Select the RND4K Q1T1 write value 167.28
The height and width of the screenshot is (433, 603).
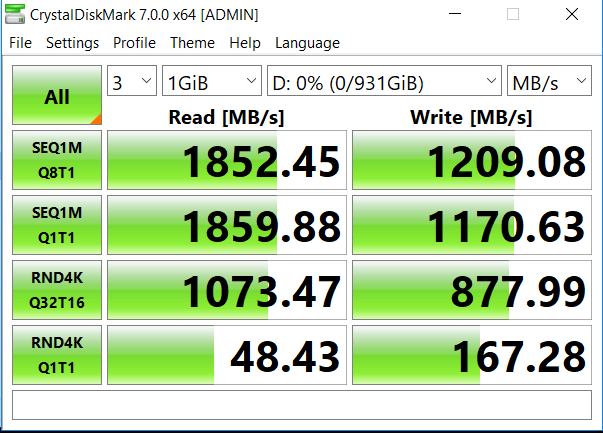coord(472,355)
